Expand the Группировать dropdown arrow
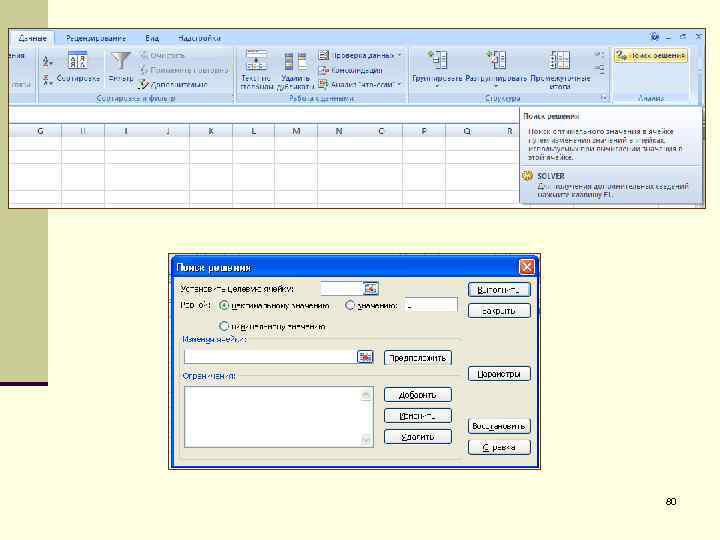The height and width of the screenshot is (540, 720). click(437, 86)
